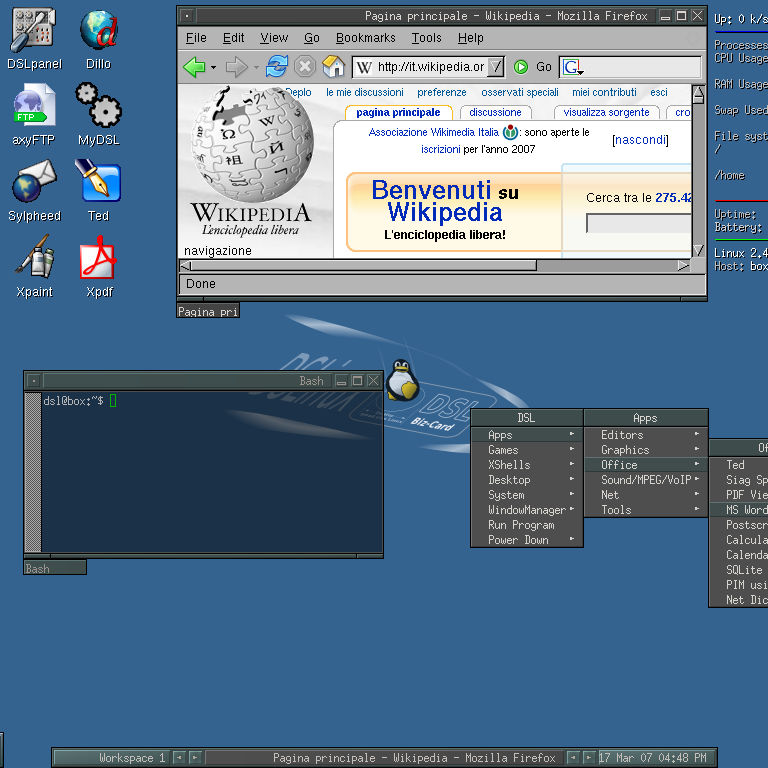Open Firefox Tools menu
The width and height of the screenshot is (768, 768).
coord(427,38)
